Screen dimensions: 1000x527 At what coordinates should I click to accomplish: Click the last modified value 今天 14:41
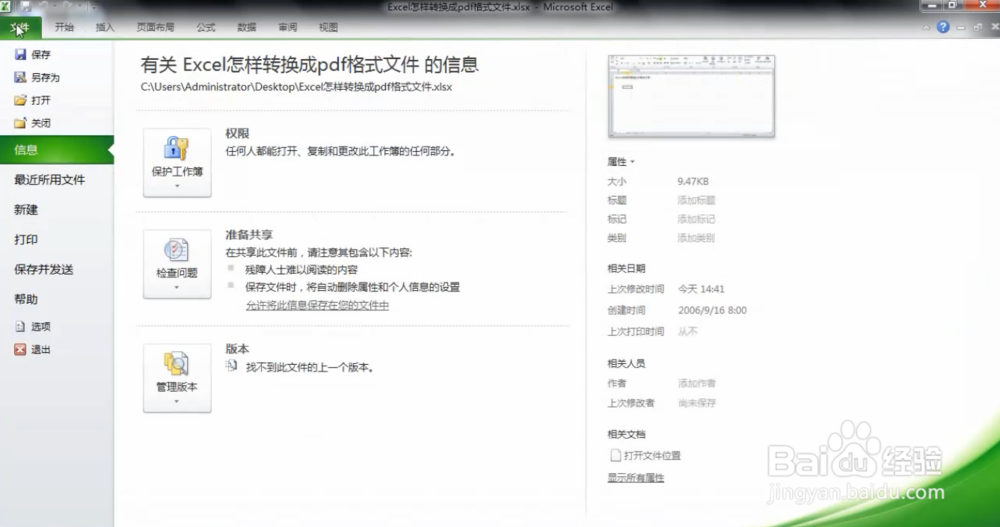pos(701,289)
